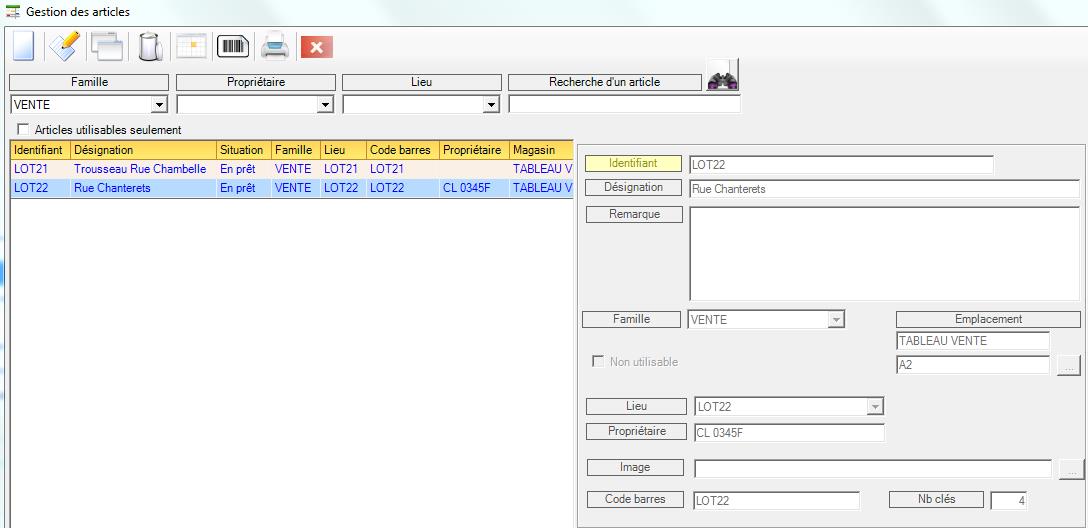Click the A2 emplacement field
The image size is (1088, 528).
[x=973, y=365]
